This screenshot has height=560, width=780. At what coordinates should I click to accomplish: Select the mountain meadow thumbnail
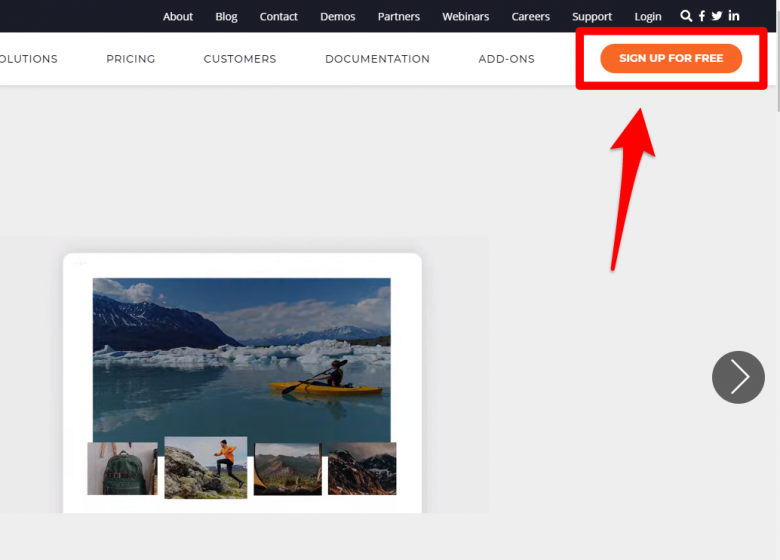pyautogui.click(x=288, y=469)
